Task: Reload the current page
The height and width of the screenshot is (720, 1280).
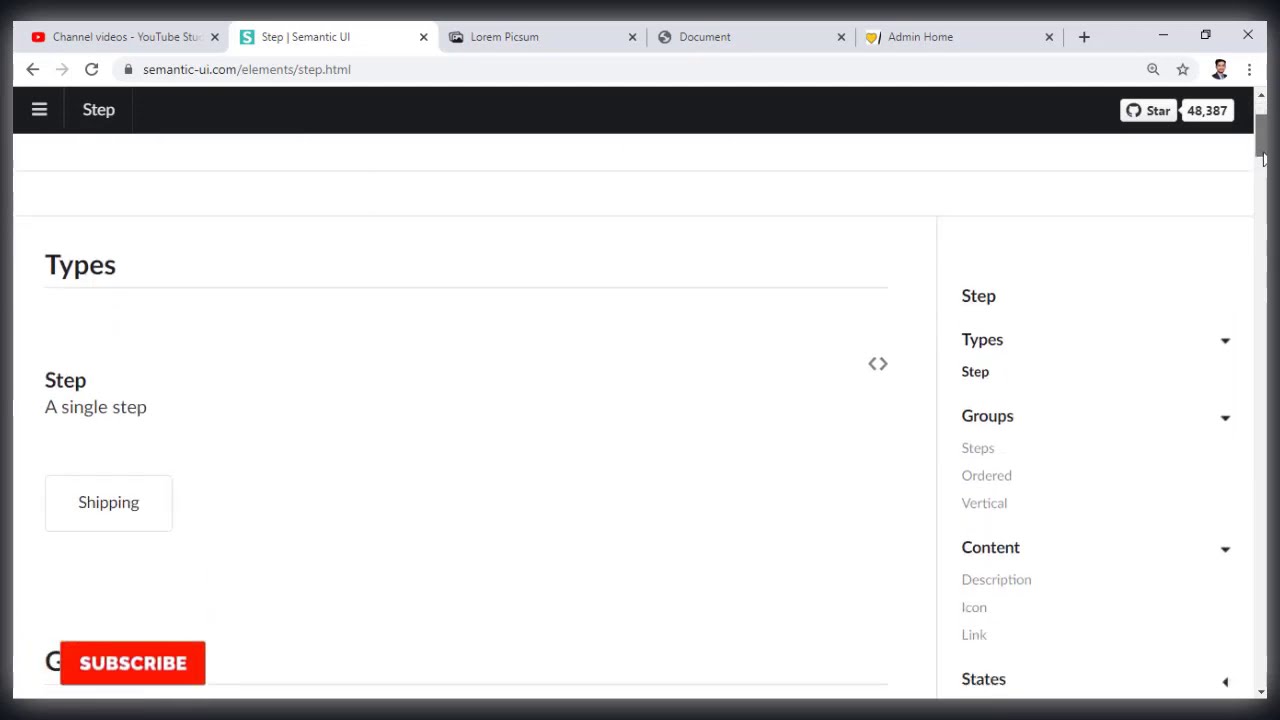Action: tap(91, 70)
